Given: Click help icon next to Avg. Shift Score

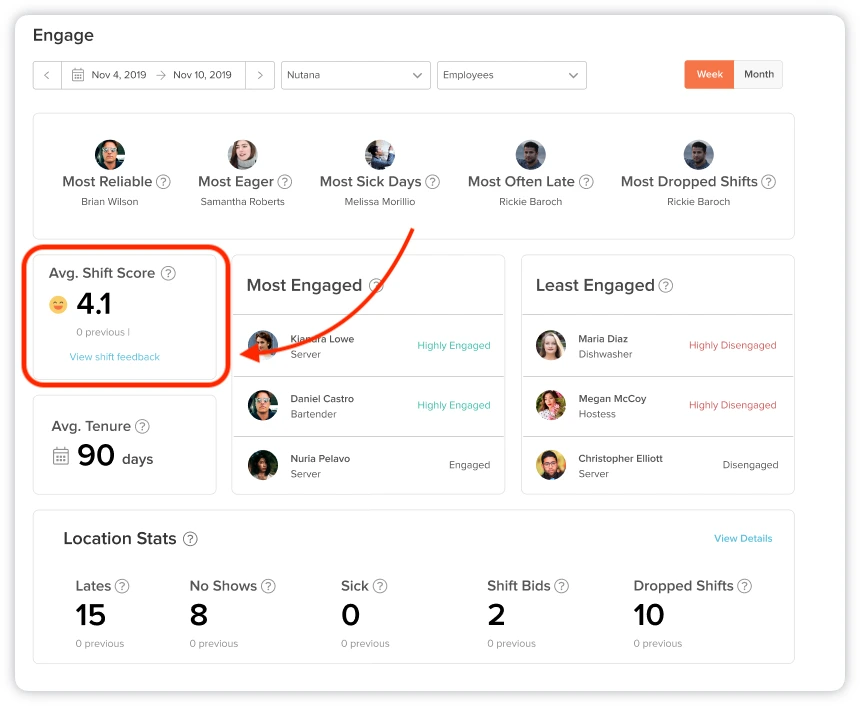Looking at the screenshot, I should point(169,273).
